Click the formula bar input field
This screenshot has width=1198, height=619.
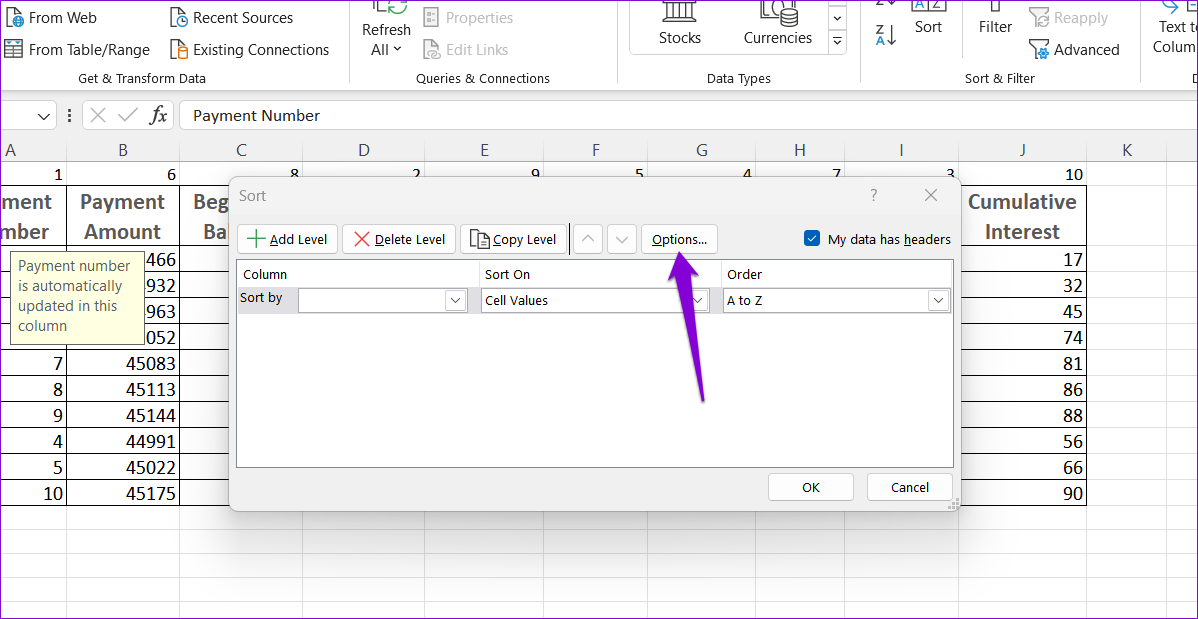(x=680, y=116)
